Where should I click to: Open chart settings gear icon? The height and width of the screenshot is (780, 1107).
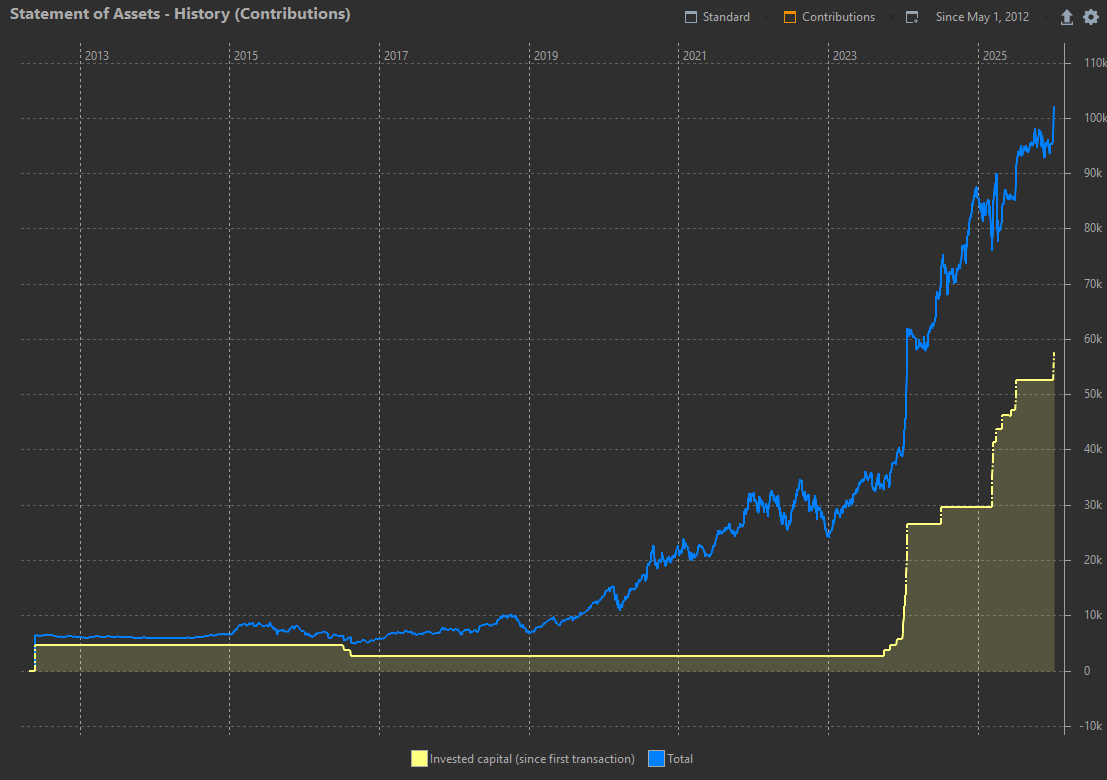click(x=1091, y=17)
